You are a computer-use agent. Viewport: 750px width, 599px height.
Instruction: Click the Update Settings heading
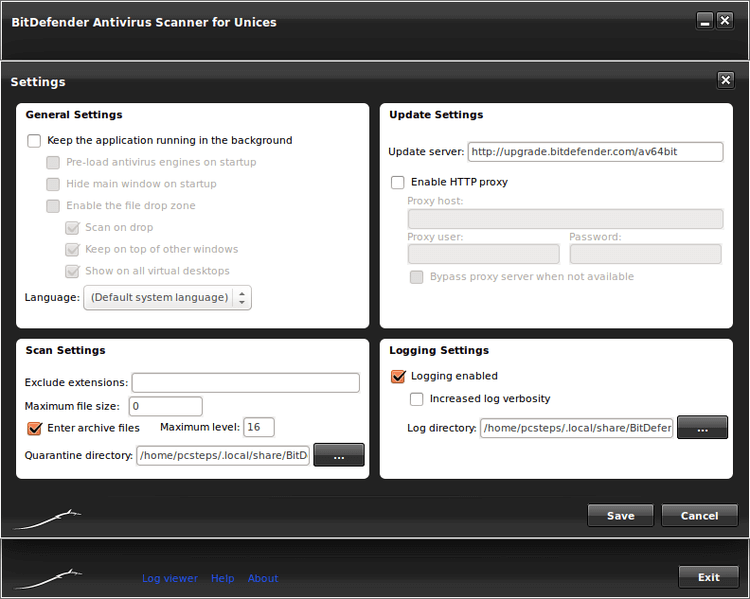[x=436, y=115]
